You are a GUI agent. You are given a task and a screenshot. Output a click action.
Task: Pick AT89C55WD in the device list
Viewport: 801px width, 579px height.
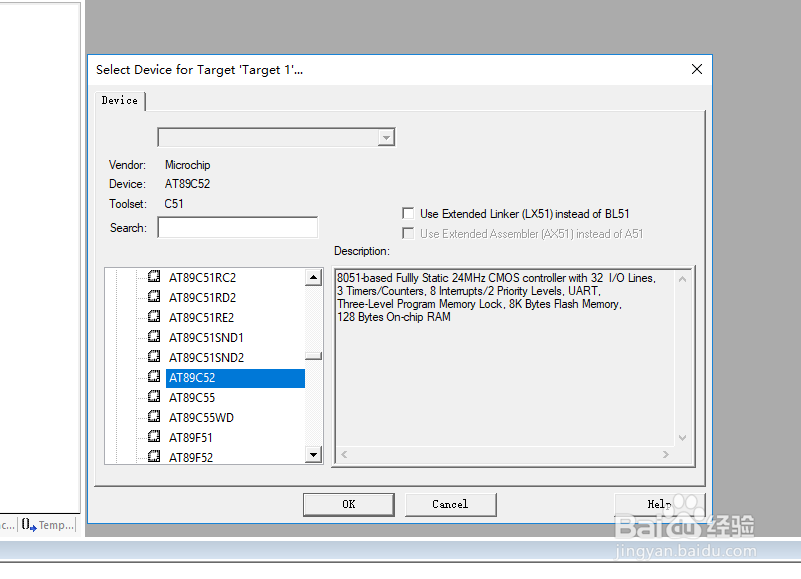(201, 418)
